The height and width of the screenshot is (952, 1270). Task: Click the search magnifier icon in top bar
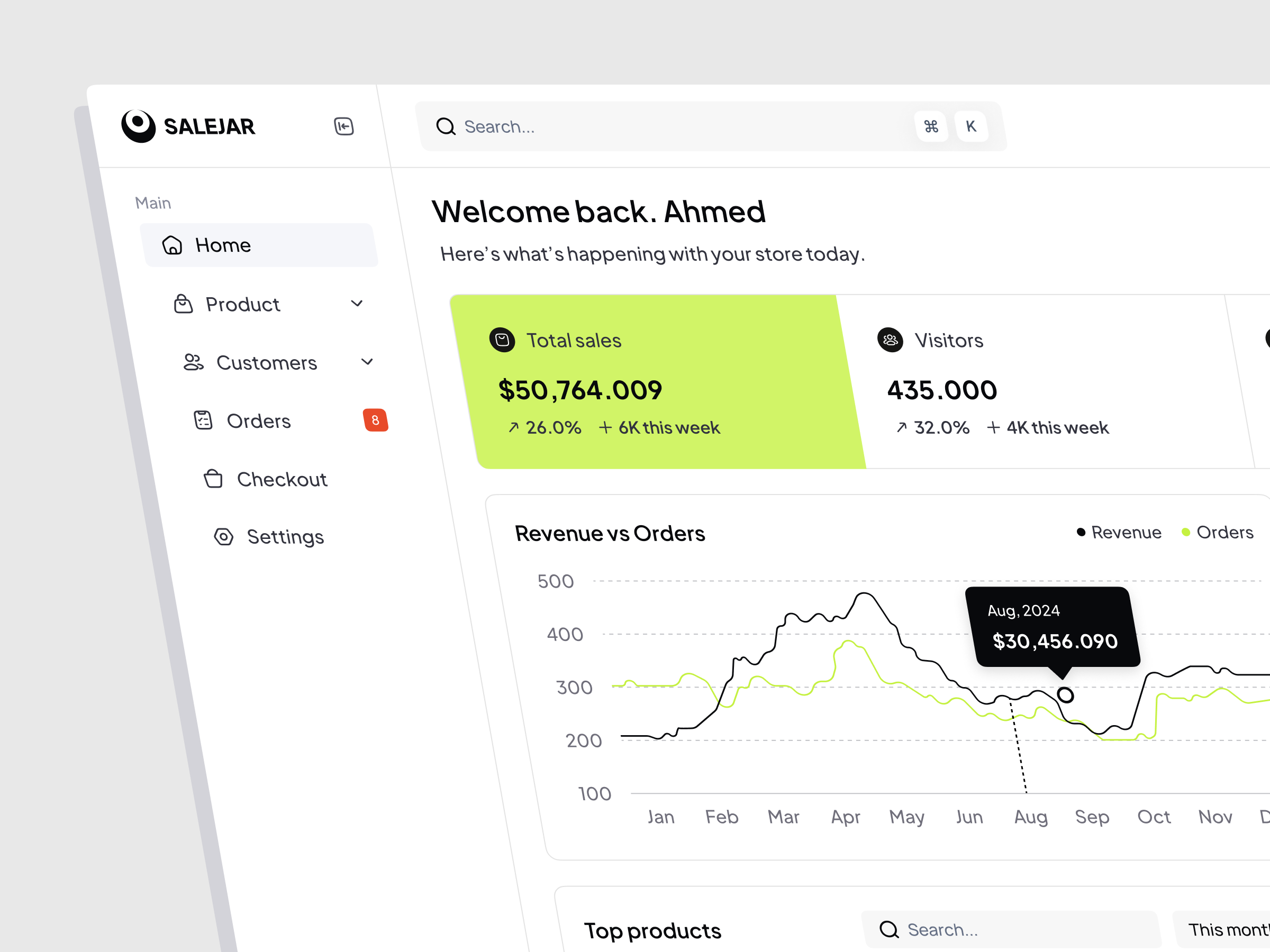pos(446,126)
